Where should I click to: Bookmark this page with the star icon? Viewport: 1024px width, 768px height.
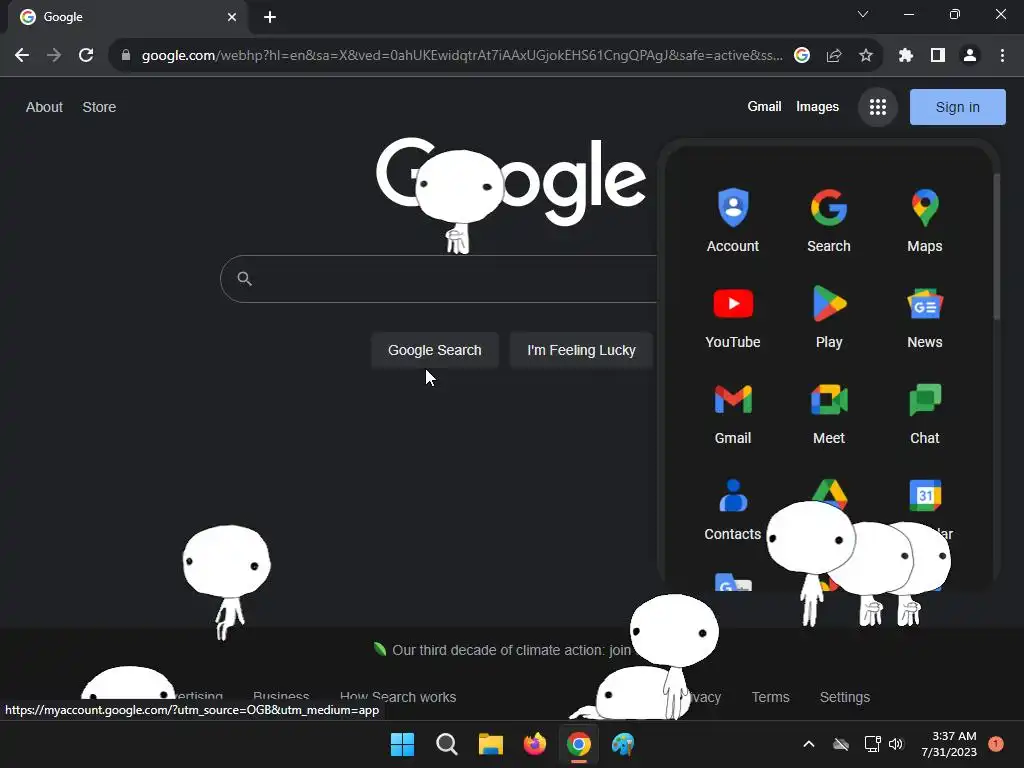pyautogui.click(x=866, y=56)
